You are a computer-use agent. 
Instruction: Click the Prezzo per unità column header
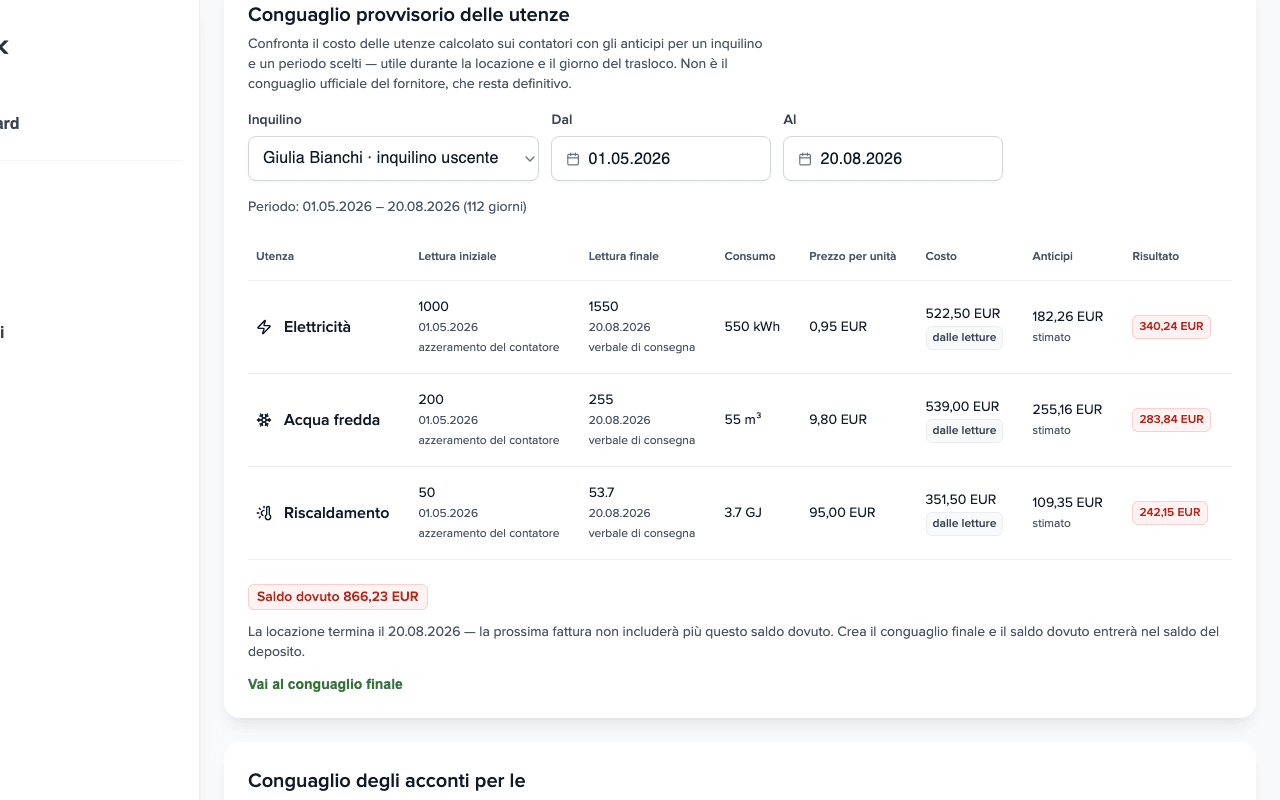[x=852, y=256]
